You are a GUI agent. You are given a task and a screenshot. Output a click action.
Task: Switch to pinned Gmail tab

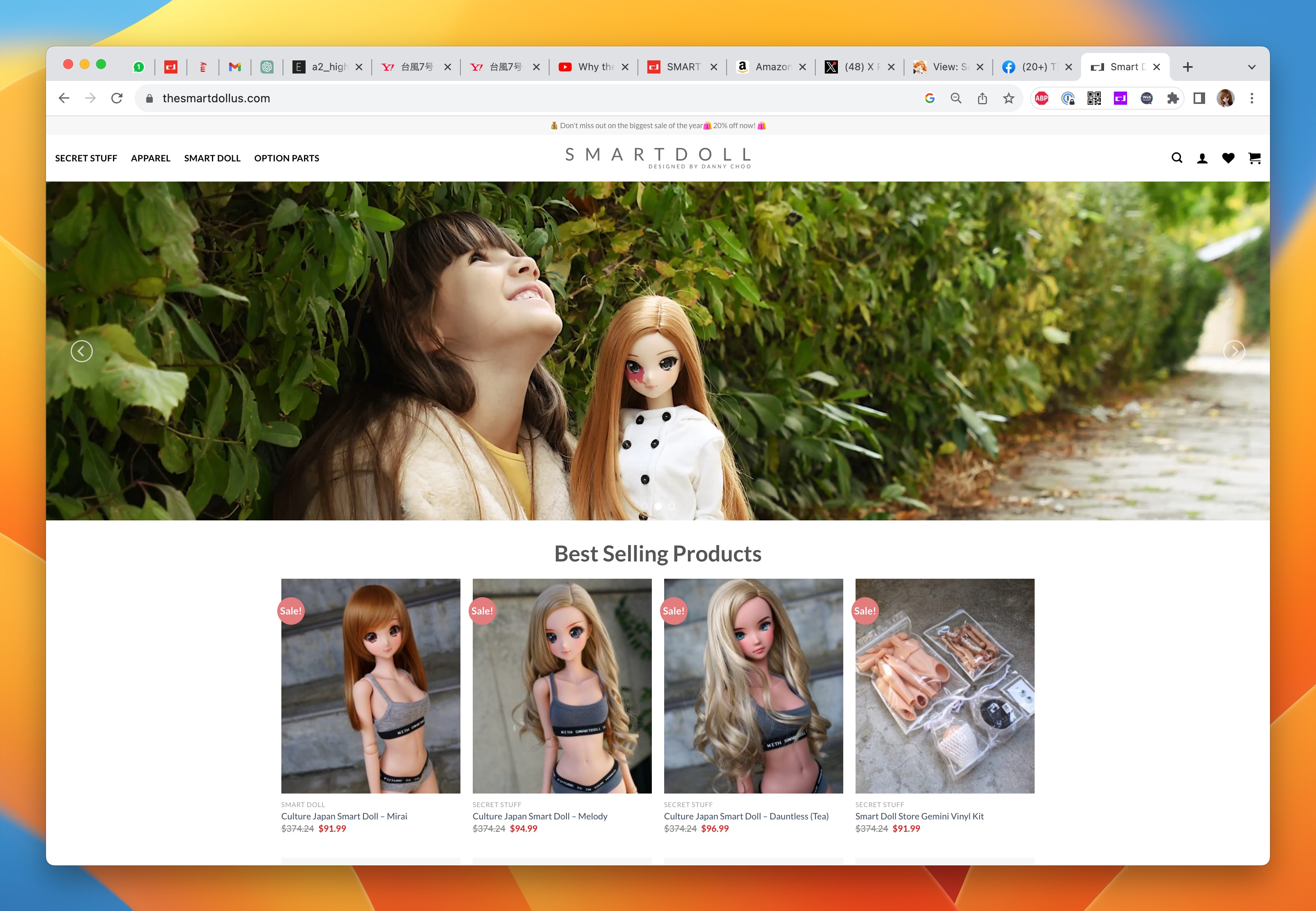click(x=235, y=67)
